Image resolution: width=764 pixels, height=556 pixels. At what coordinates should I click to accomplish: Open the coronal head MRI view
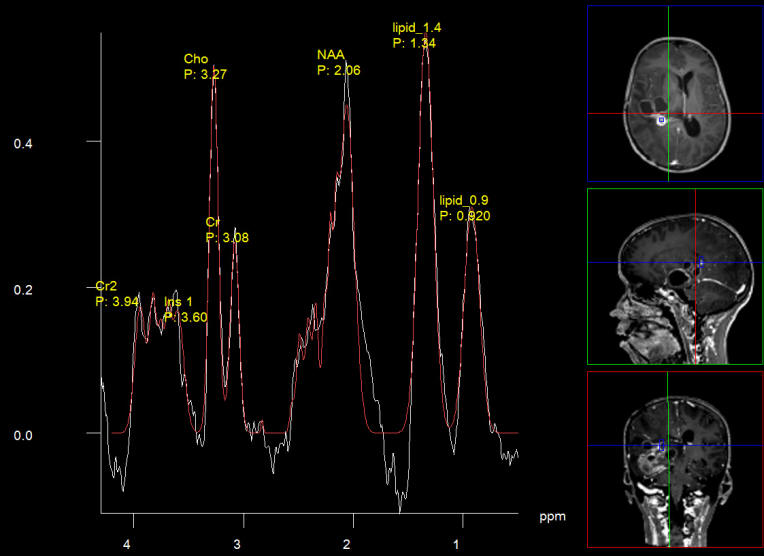[x=674, y=460]
